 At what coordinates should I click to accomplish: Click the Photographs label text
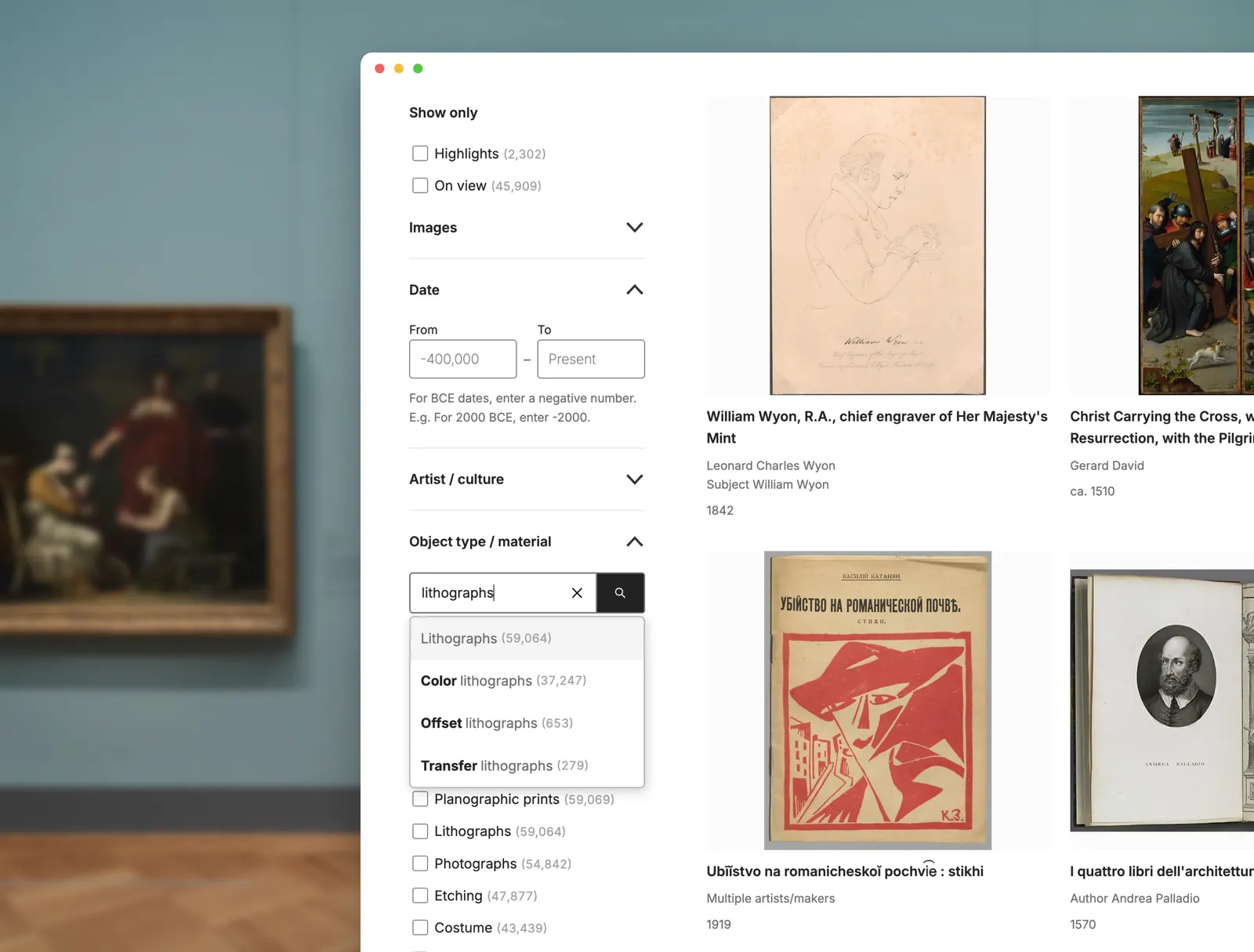coord(475,863)
